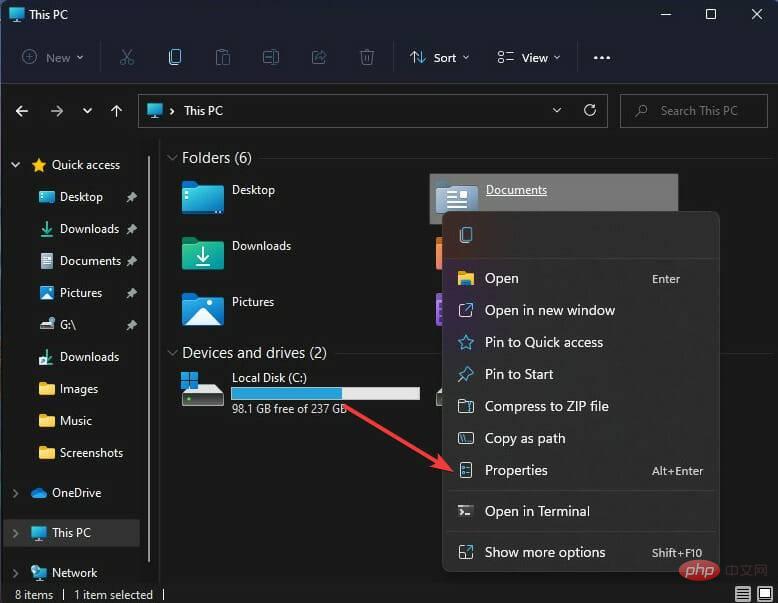
Task: Click the Search This PC field
Action: 690,111
